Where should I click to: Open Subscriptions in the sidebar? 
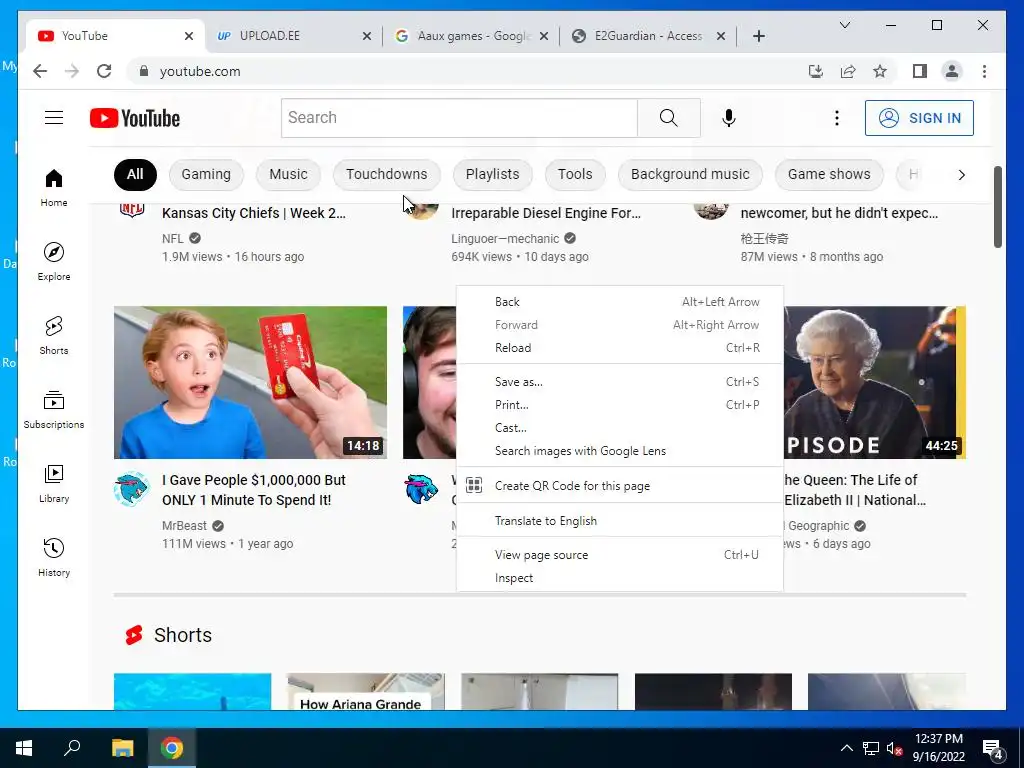pos(54,409)
